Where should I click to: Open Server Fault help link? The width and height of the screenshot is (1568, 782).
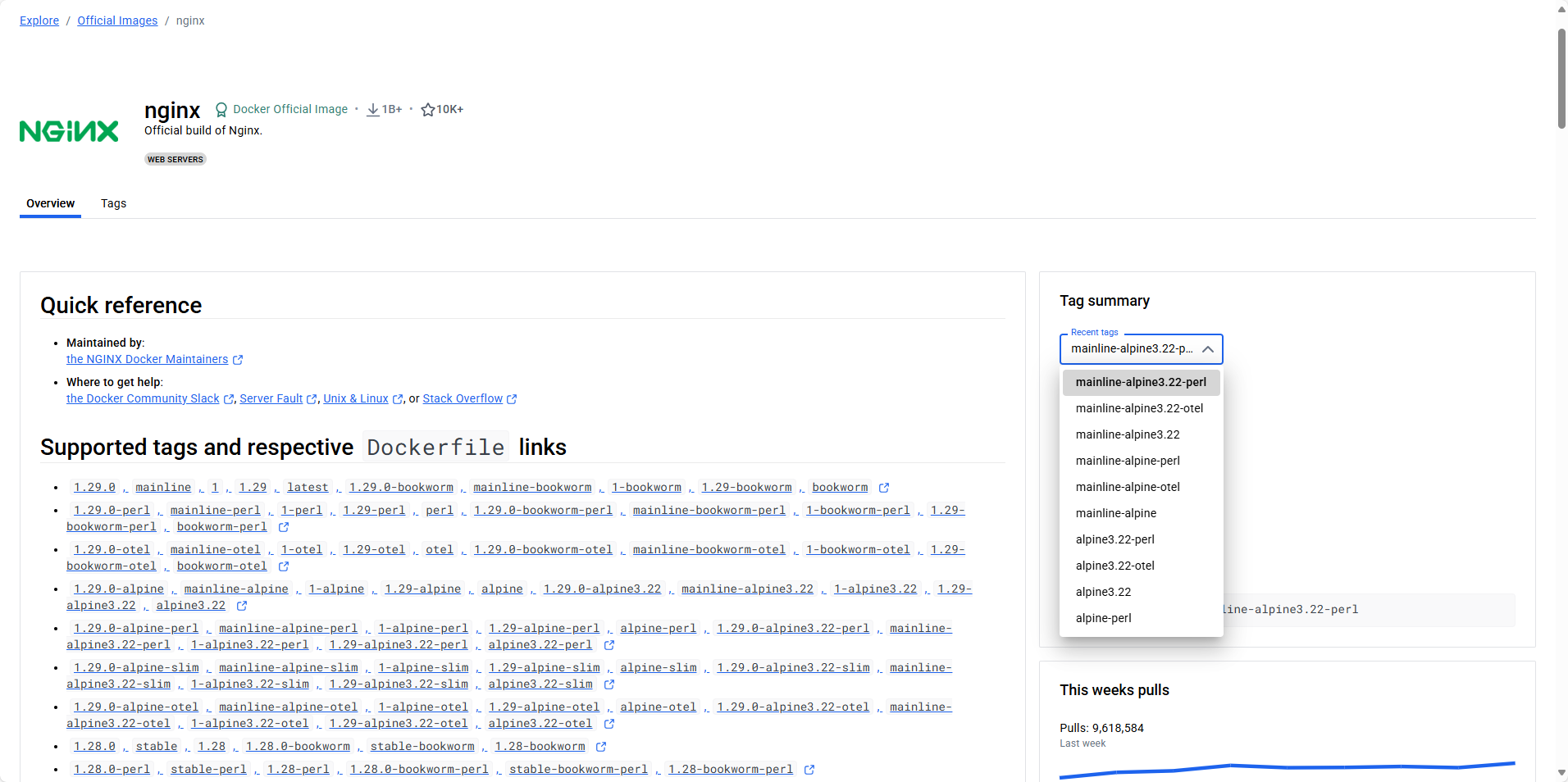(x=271, y=398)
